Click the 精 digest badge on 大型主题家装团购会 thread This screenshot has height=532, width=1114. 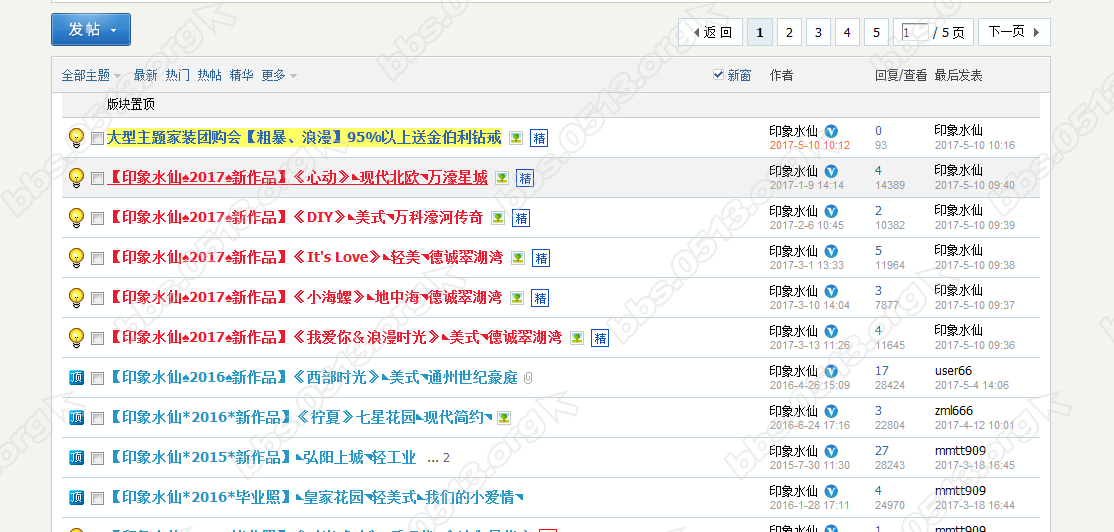coord(539,138)
